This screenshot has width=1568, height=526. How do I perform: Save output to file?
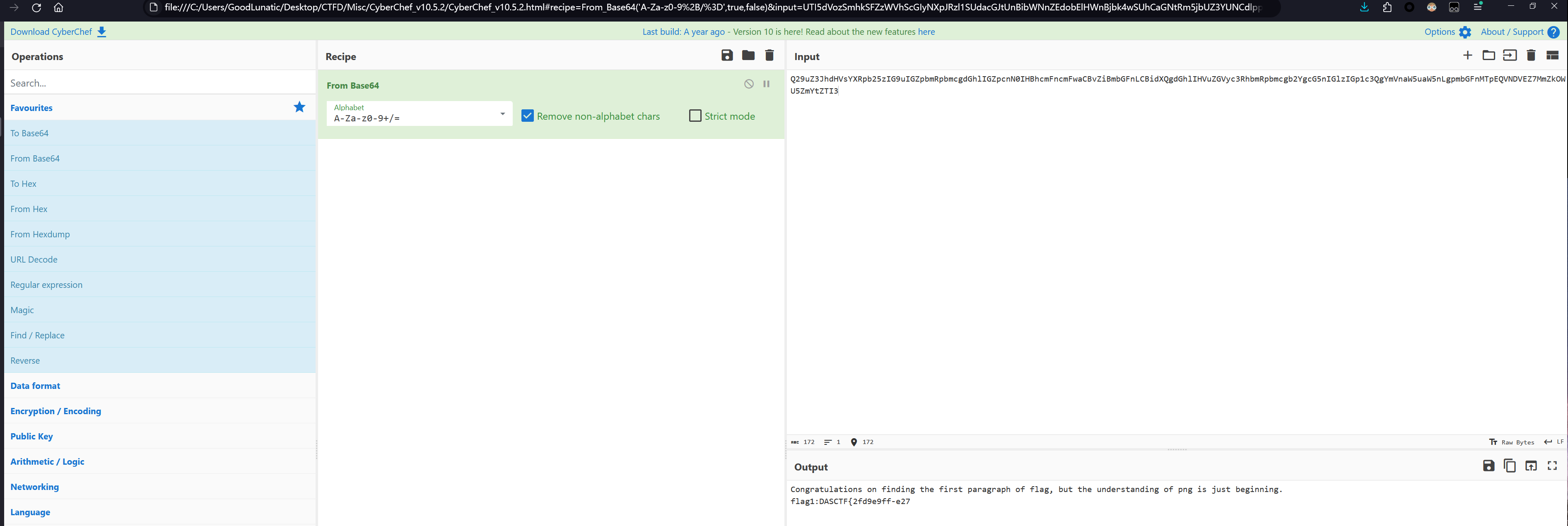[1488, 466]
